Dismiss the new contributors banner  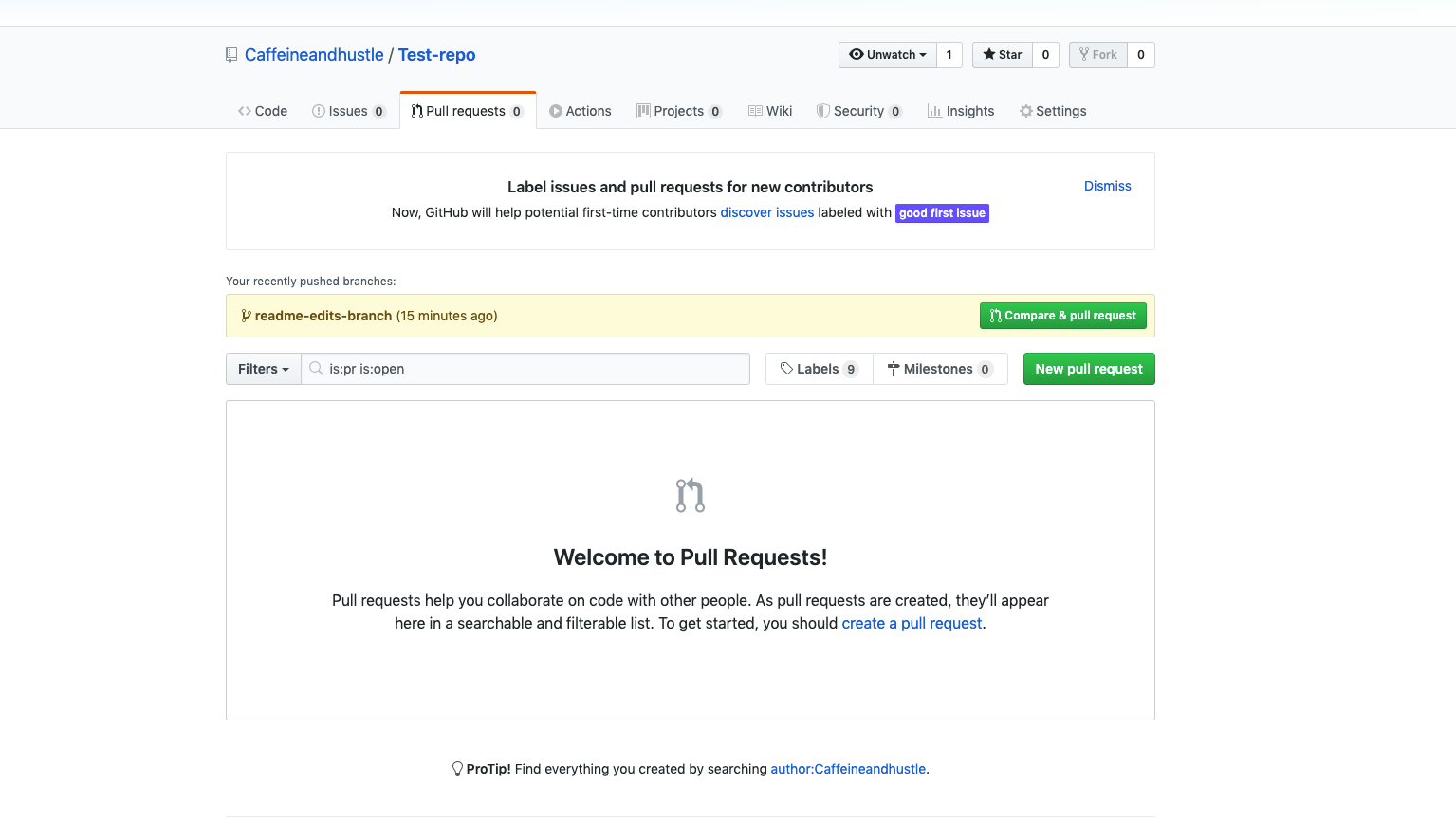(x=1108, y=186)
